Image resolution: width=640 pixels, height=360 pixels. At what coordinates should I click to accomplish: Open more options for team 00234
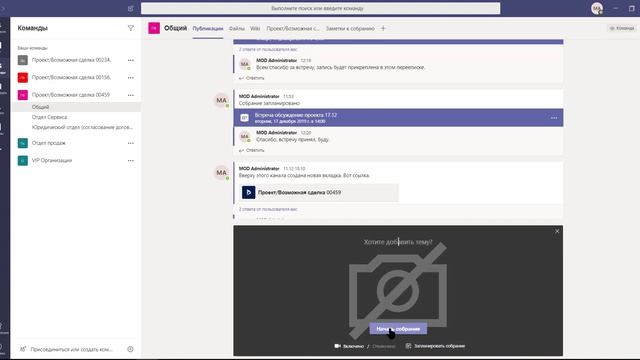(131, 60)
